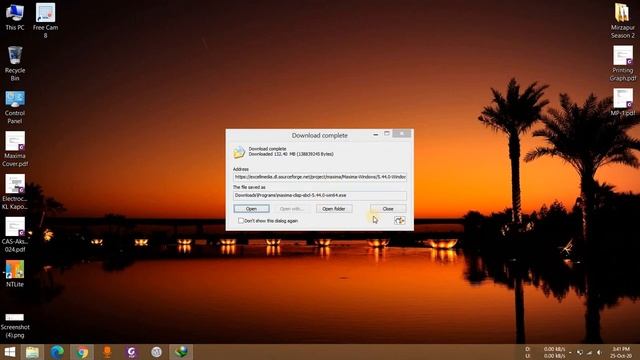Click network speed meter in taskbar

click(x=545, y=352)
